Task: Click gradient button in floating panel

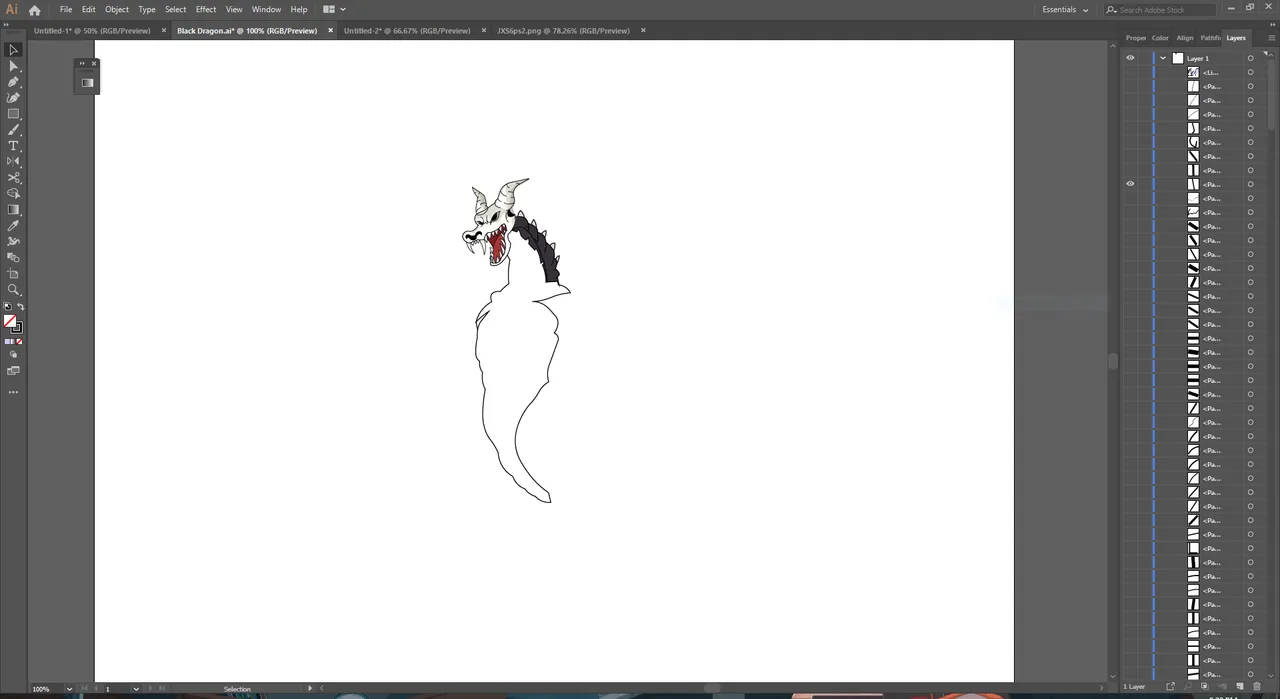Action: point(87,83)
